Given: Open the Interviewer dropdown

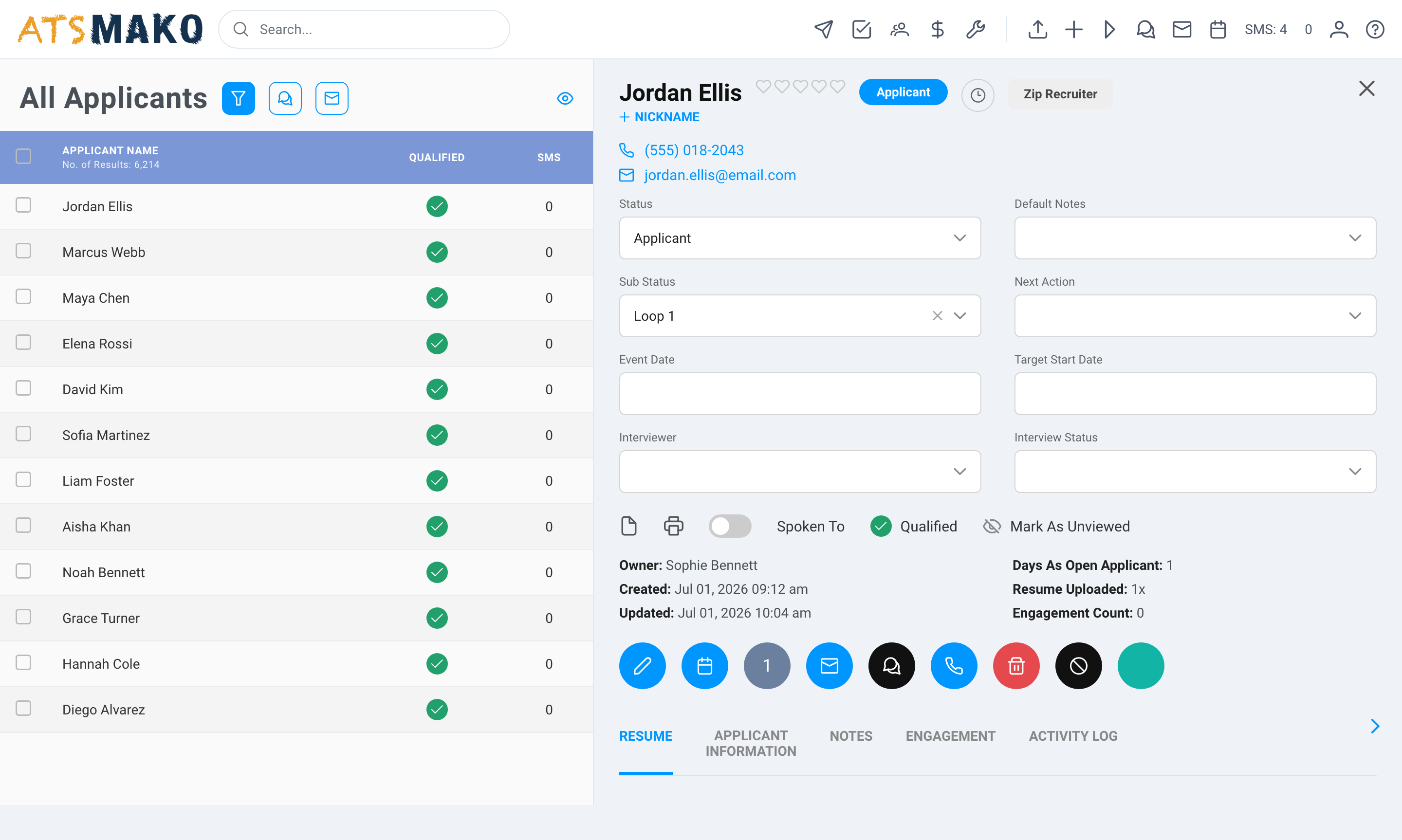Looking at the screenshot, I should coord(800,472).
